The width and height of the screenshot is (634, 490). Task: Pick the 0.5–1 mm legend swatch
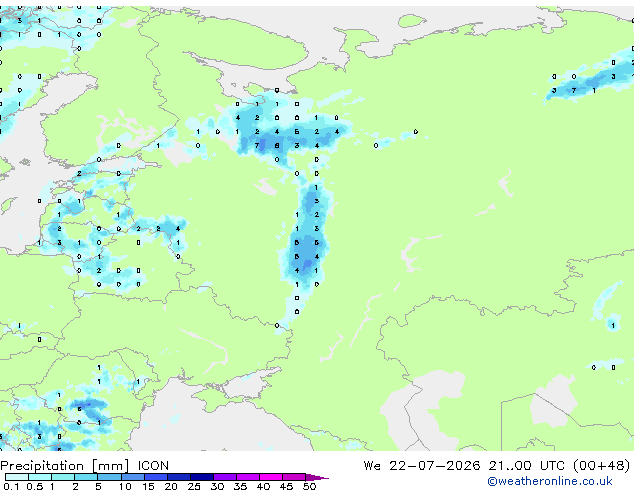(40, 477)
